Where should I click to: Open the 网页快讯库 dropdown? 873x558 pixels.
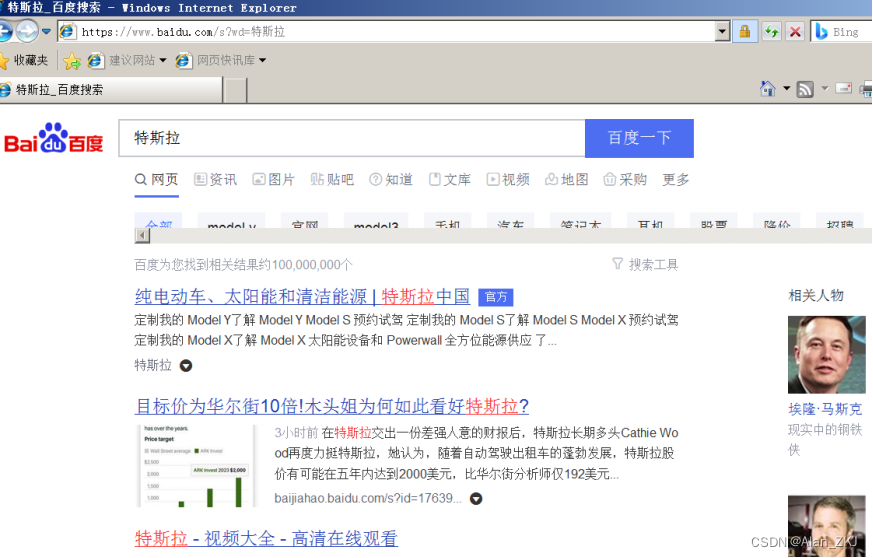click(x=221, y=60)
